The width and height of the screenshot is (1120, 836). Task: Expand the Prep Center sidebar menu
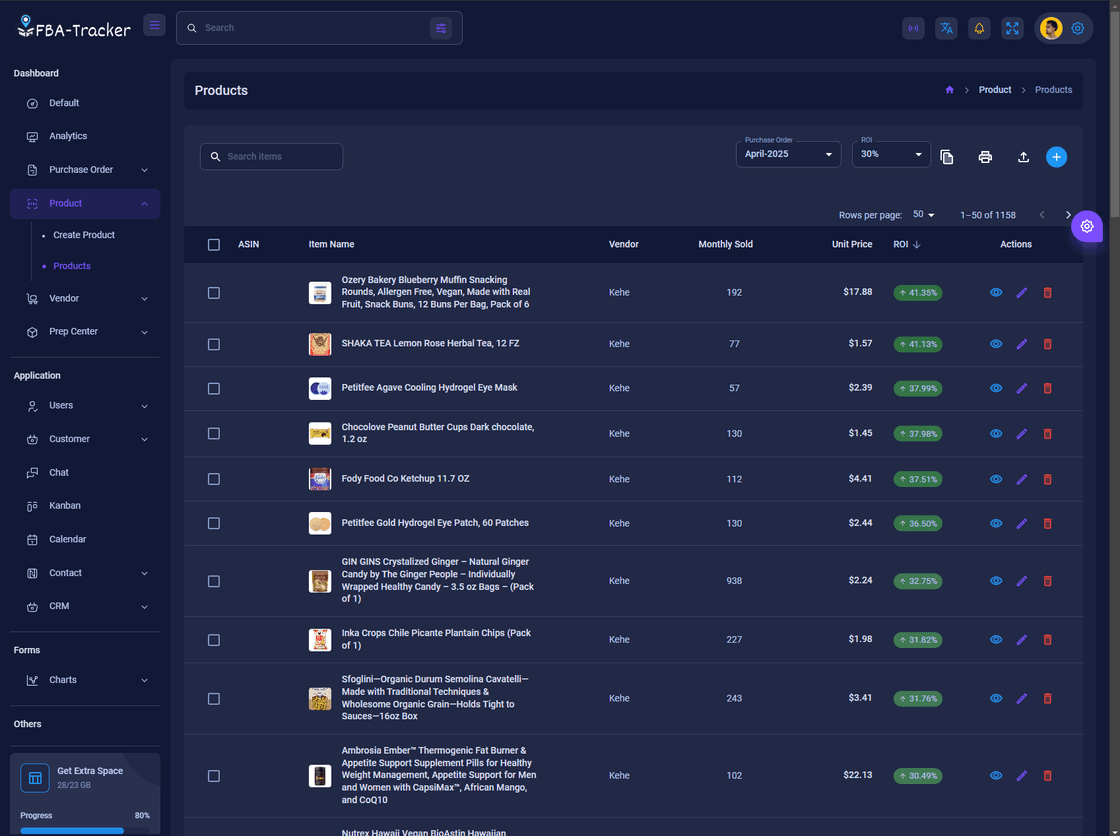click(85, 332)
